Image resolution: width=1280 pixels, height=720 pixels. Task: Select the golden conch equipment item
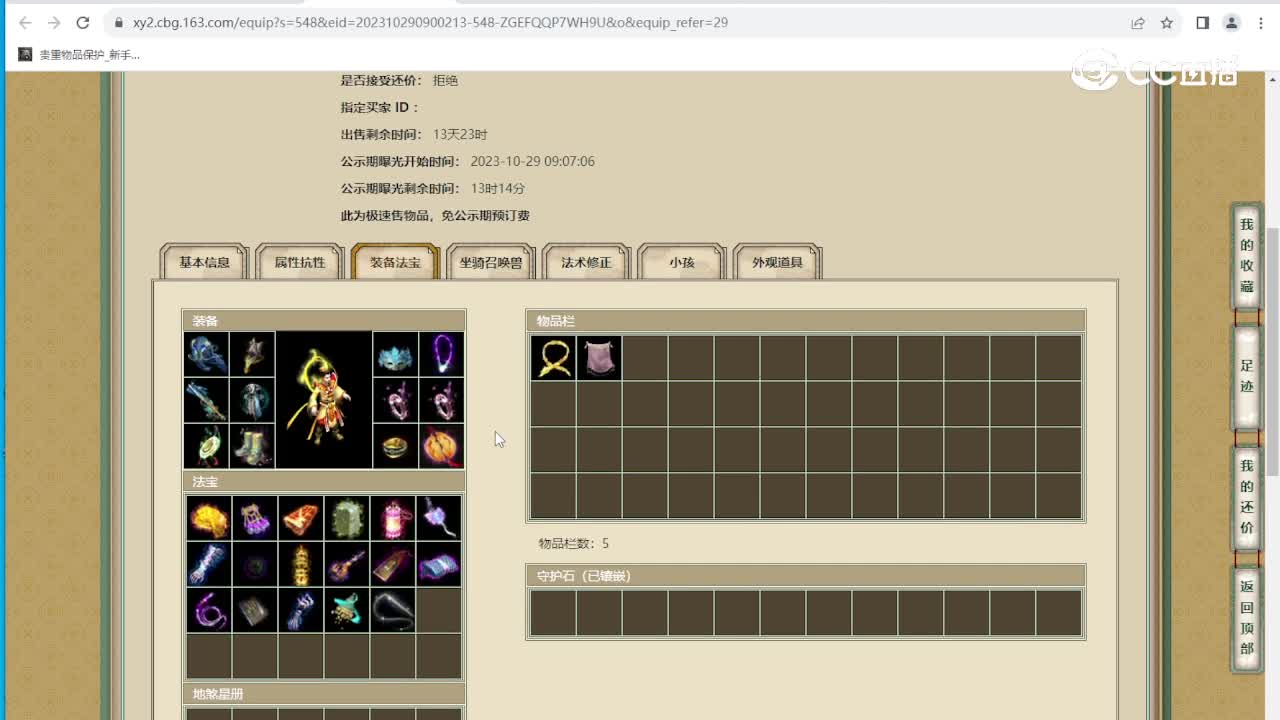pyautogui.click(x=252, y=354)
